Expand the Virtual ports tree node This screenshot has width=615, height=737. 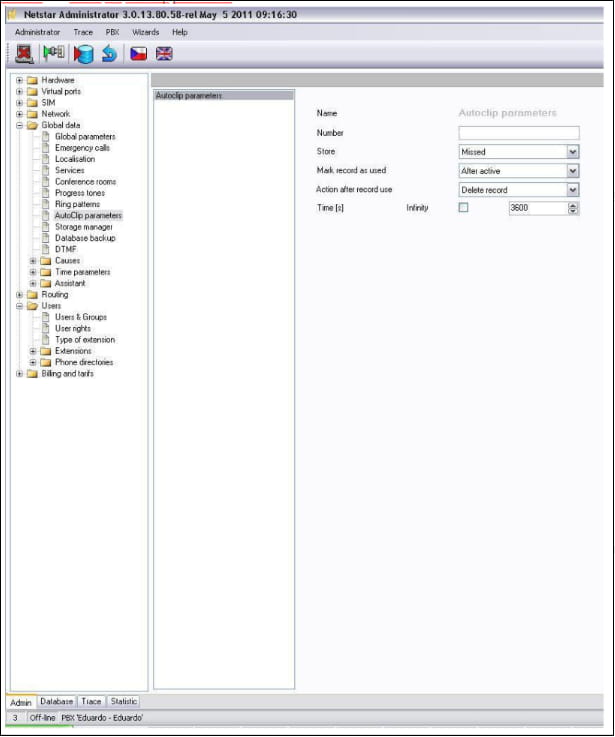(19, 92)
